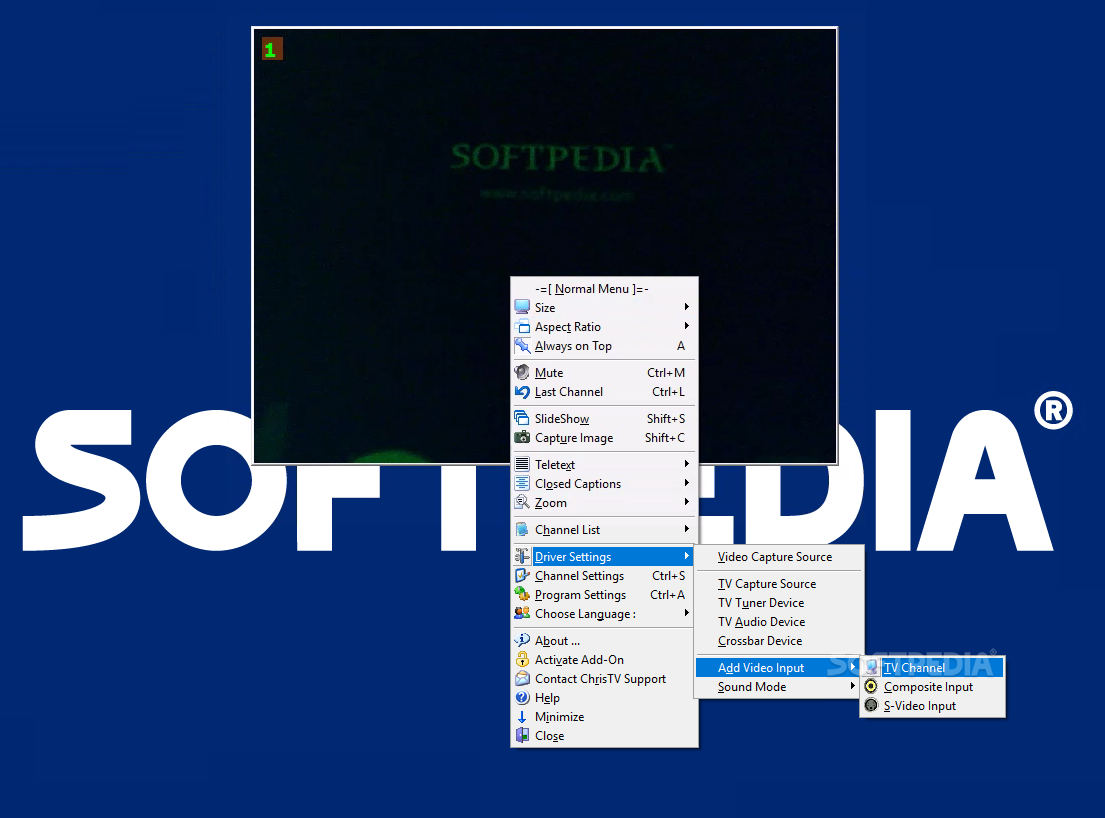
Task: Click the Help question mark icon
Action: [522, 697]
